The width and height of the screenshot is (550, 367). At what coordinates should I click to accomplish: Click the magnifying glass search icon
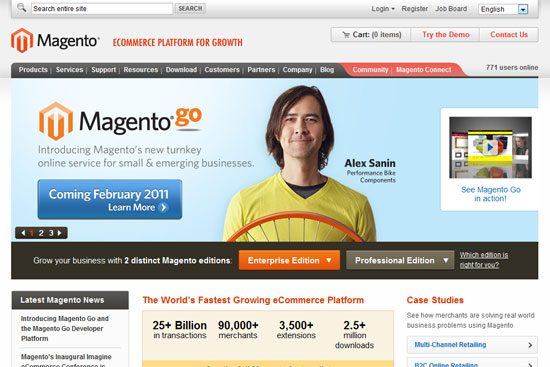click(21, 7)
